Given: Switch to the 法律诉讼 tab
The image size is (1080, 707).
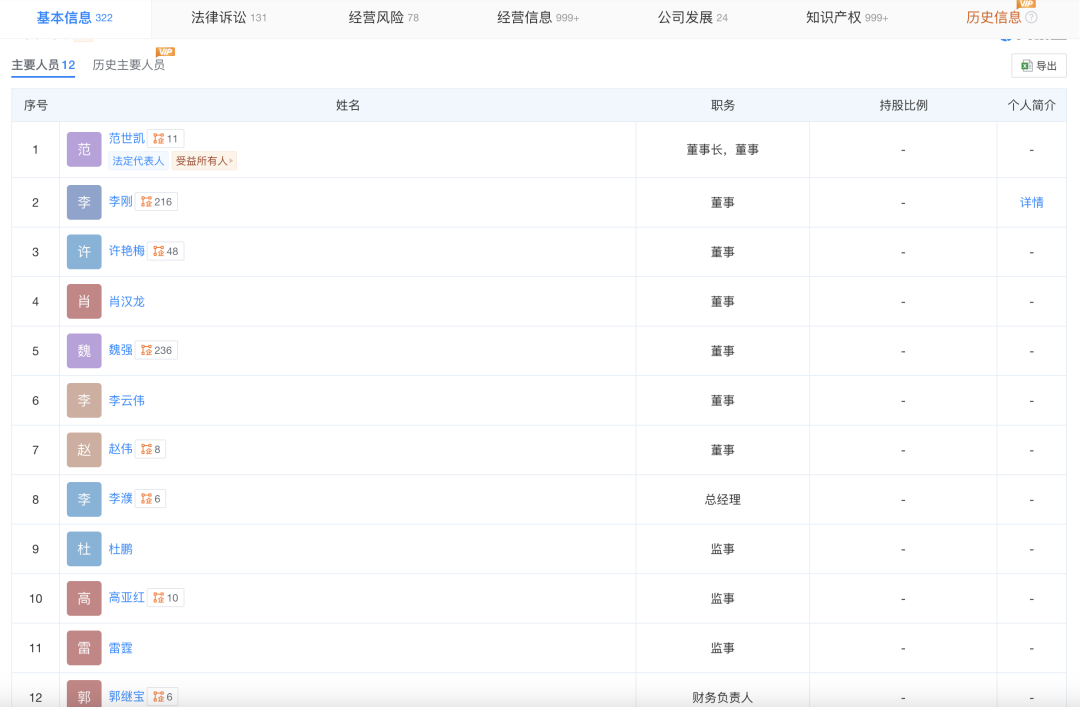Looking at the screenshot, I should point(228,18).
